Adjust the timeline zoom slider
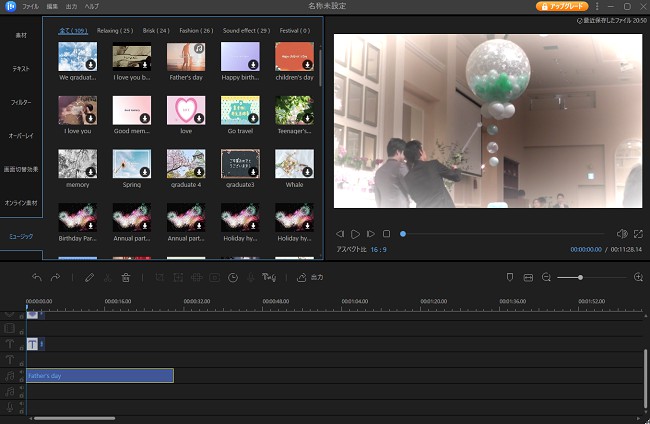650x424 pixels. [580, 277]
